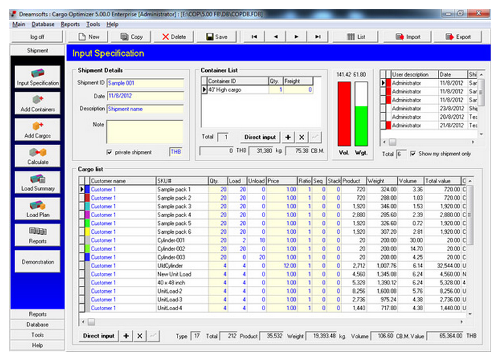Click the Description input field

[145, 109]
